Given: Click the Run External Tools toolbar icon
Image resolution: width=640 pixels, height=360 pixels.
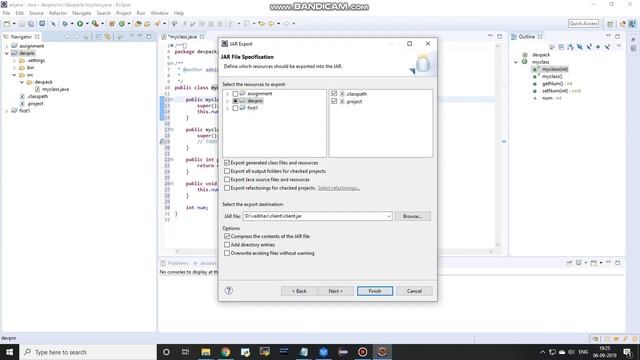Looking at the screenshot, I should (95, 24).
